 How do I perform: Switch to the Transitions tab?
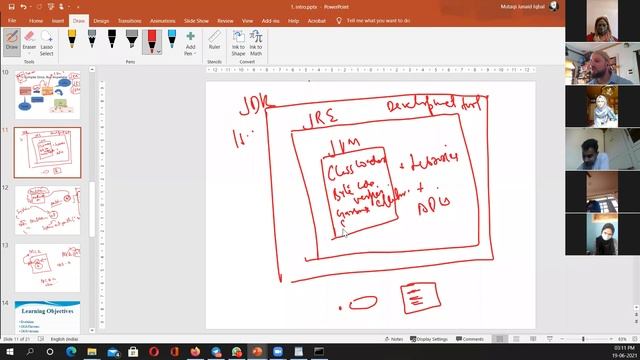129,20
